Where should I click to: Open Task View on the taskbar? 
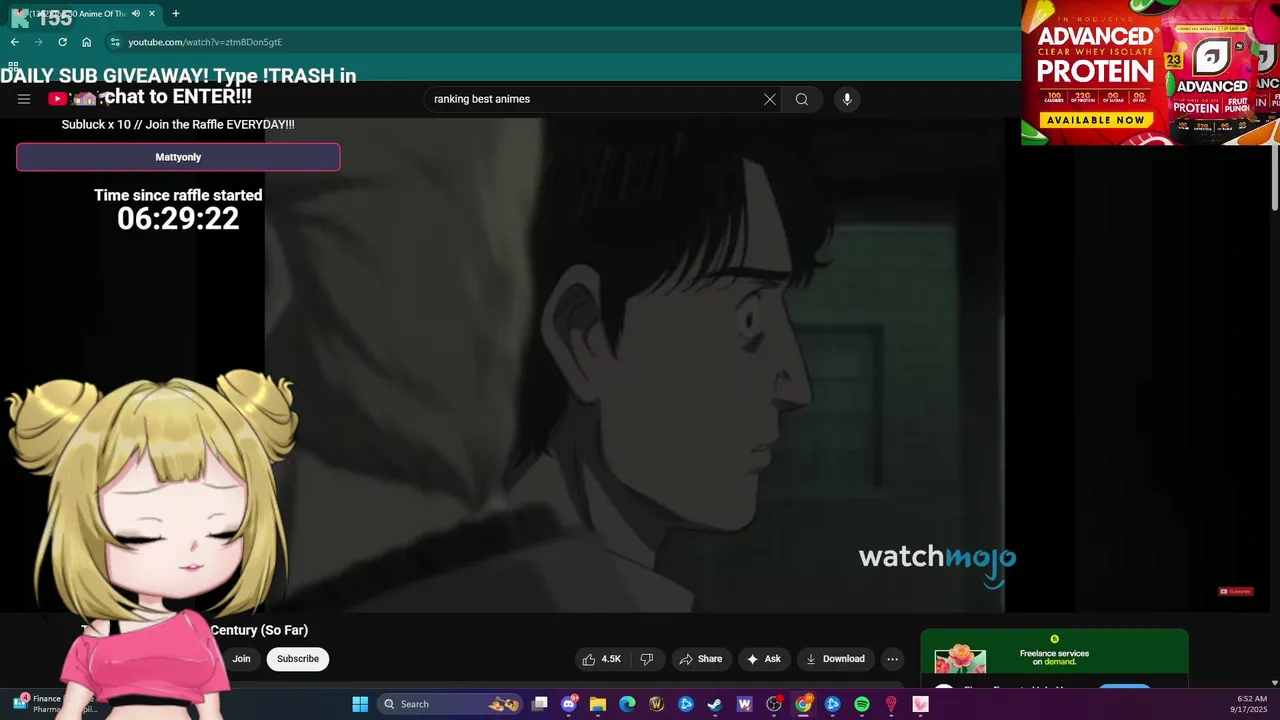click(x=540, y=704)
